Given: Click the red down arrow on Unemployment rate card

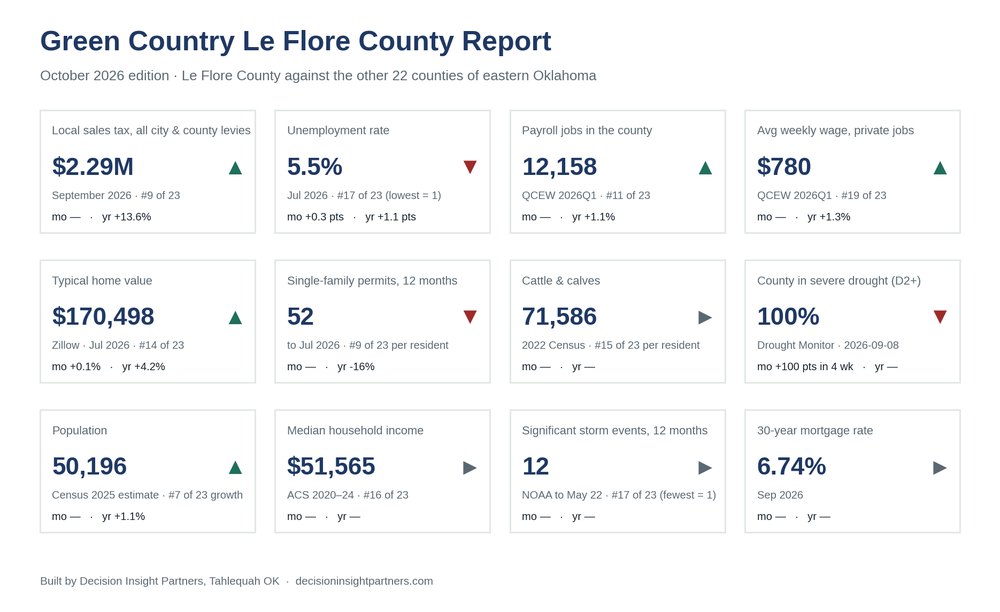Looking at the screenshot, I should [x=470, y=167].
